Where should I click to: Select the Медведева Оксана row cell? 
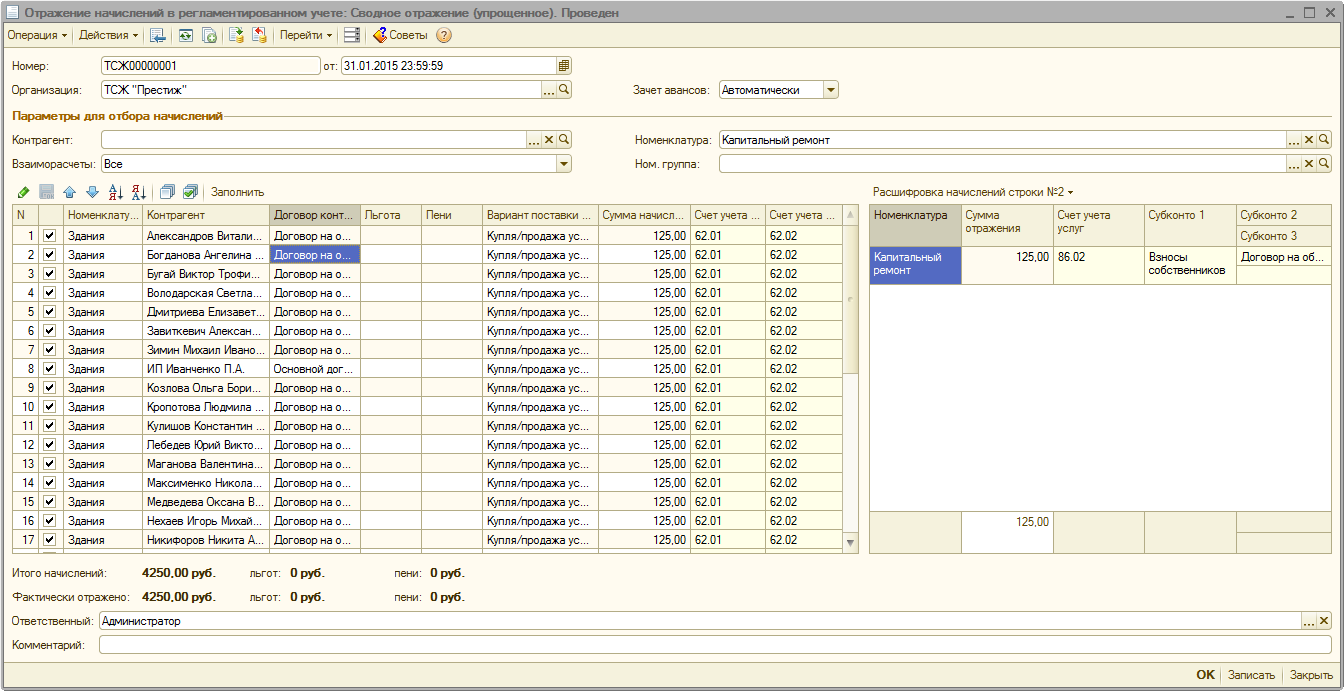(x=206, y=502)
